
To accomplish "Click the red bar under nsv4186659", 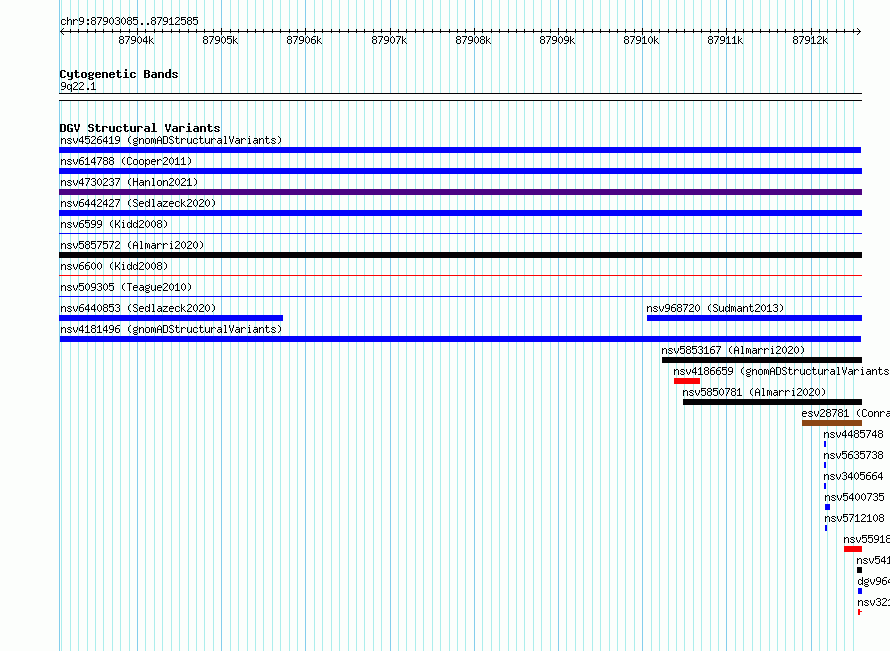I will tap(687, 381).
